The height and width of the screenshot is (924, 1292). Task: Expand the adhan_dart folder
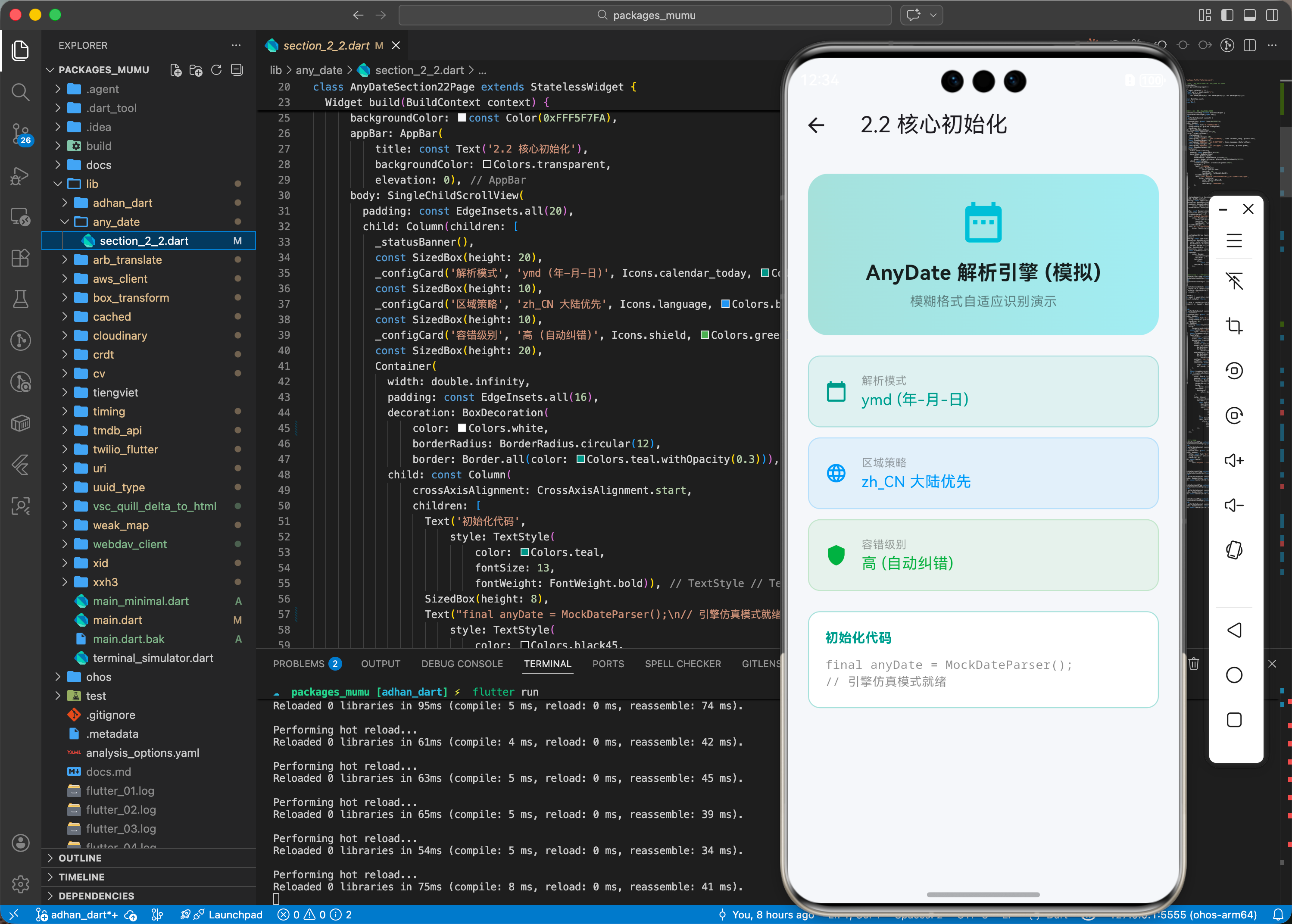(64, 203)
